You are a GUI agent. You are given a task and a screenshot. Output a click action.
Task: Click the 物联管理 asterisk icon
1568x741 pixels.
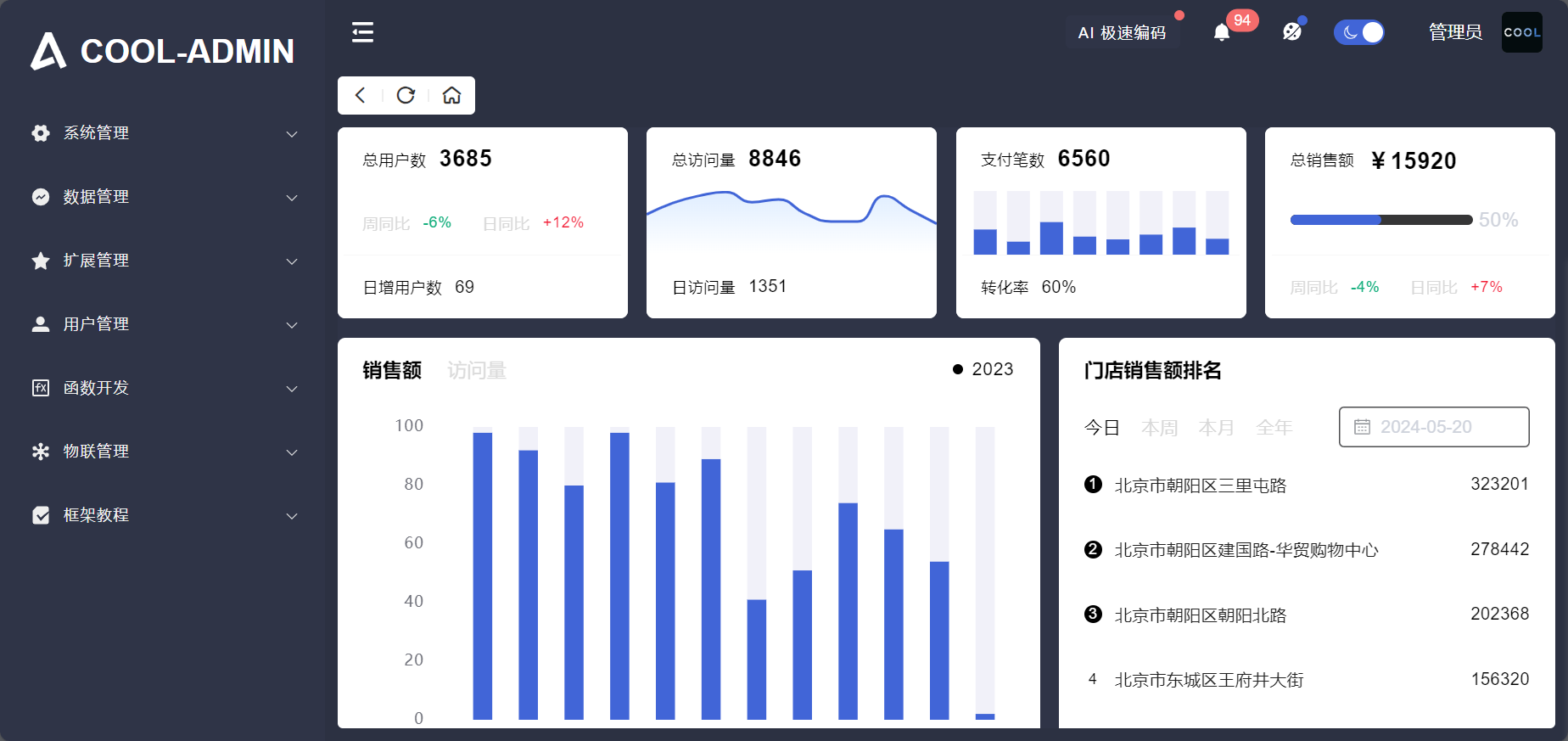click(x=41, y=452)
